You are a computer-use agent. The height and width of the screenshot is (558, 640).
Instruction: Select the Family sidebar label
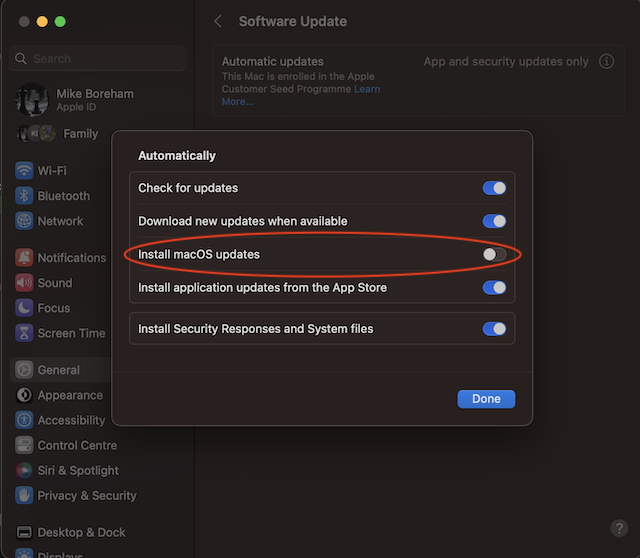pyautogui.click(x=81, y=134)
